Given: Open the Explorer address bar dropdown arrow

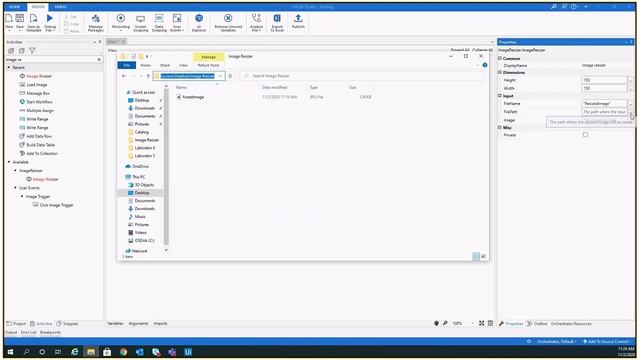Looking at the screenshot, I should (220, 76).
